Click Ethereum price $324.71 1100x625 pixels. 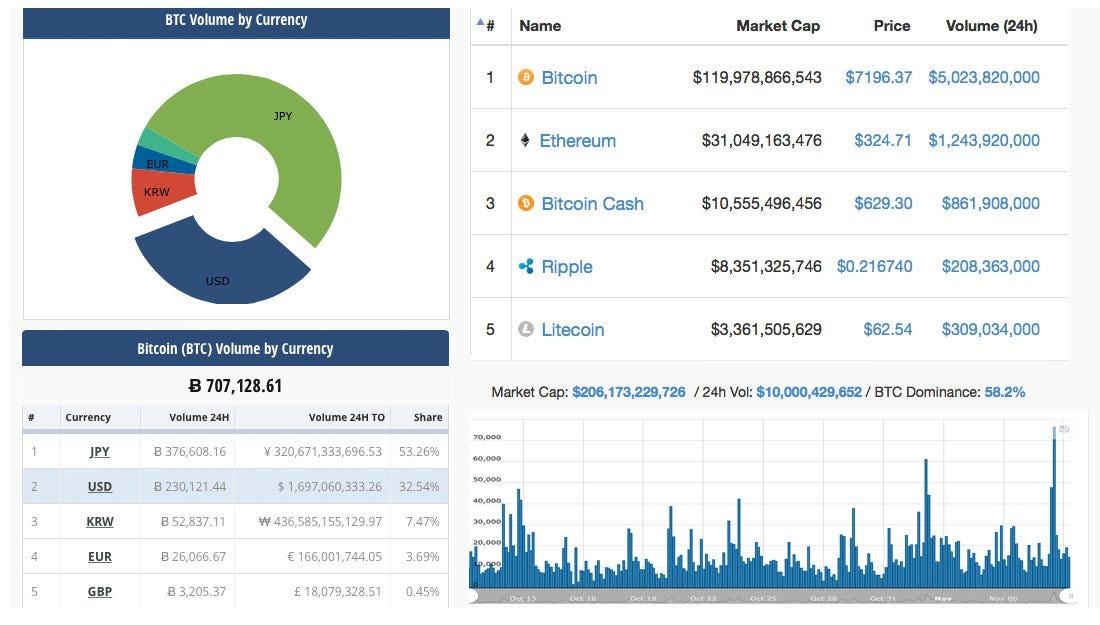(x=883, y=140)
